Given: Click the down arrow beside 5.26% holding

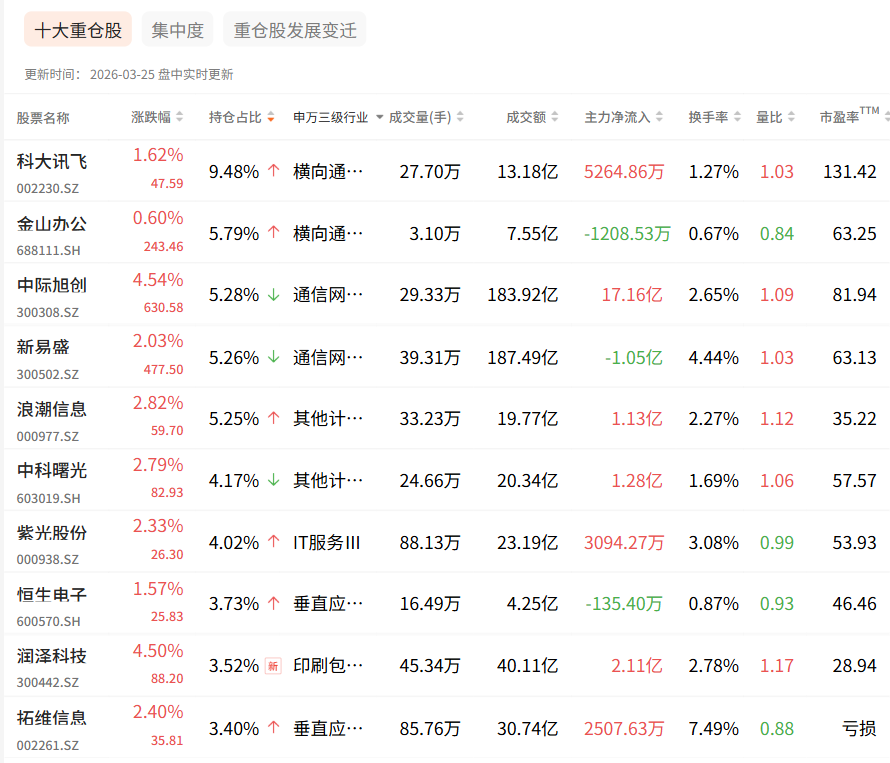Looking at the screenshot, I should point(274,357).
